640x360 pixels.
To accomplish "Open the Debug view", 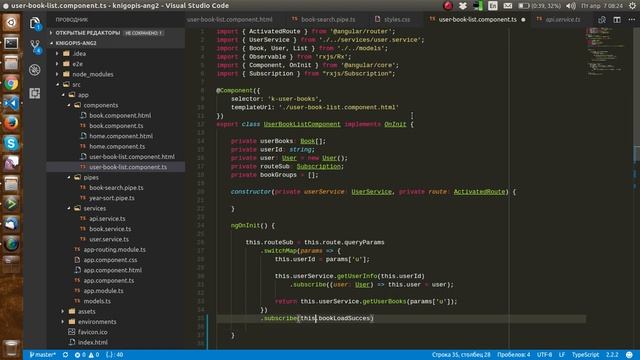I will point(35,70).
